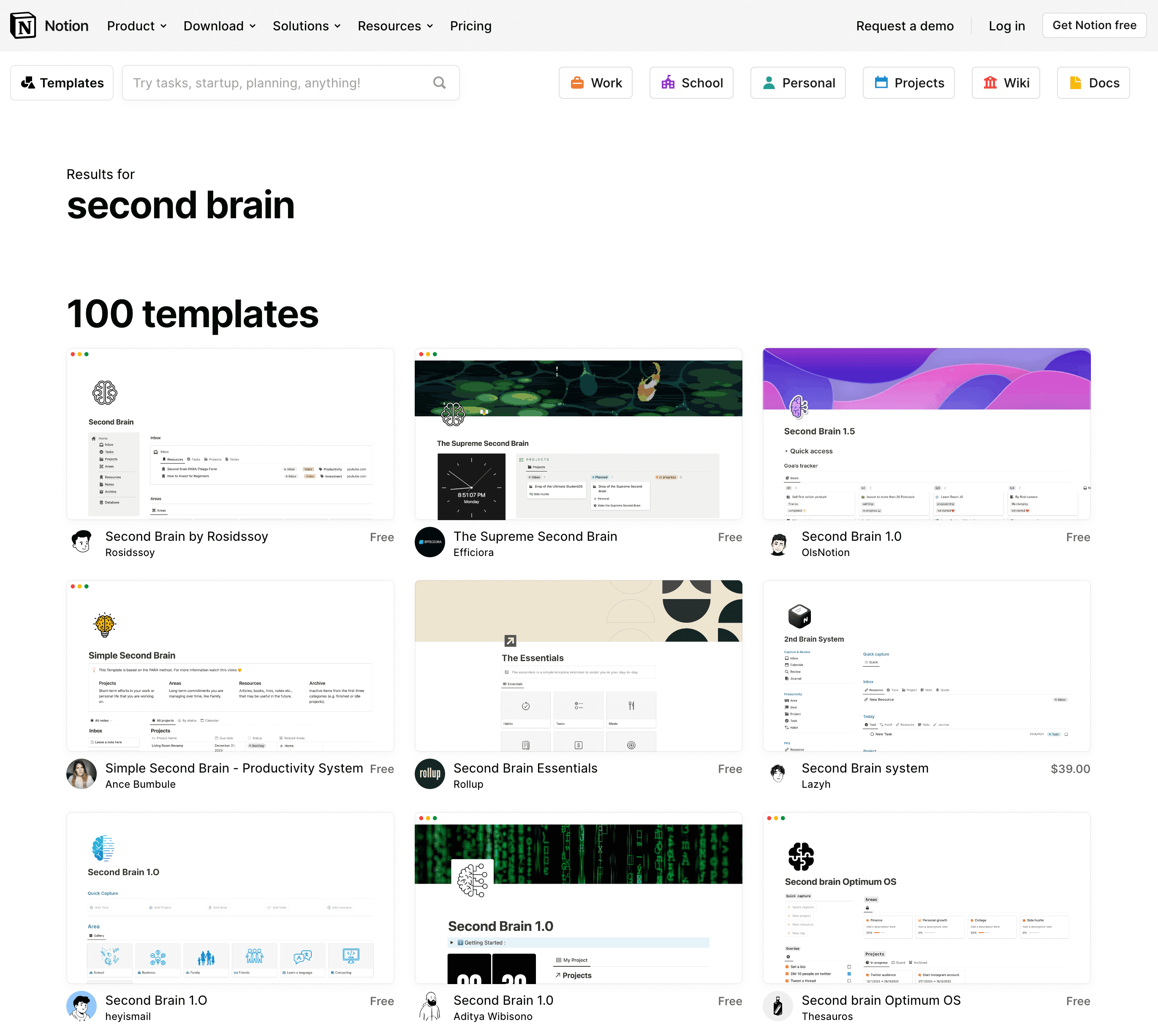1158x1036 pixels.
Task: Focus the template search field
Action: point(279,83)
